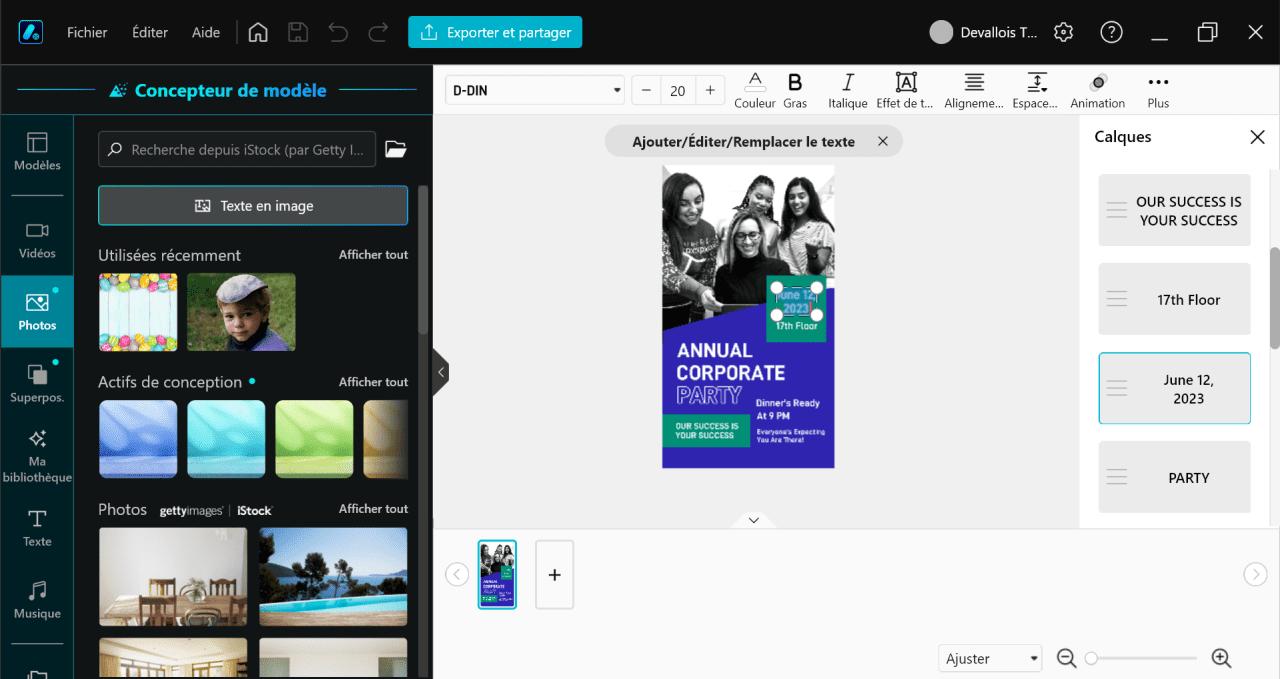Open the Modèles sidebar panel
Viewport: 1280px width, 679px height.
(37, 152)
